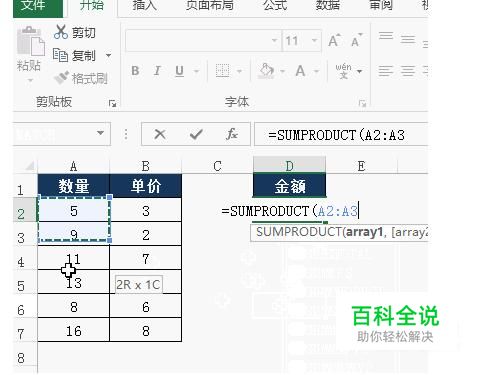
Task: Open the phonetic guide dropdown arrow
Action: click(x=359, y=71)
